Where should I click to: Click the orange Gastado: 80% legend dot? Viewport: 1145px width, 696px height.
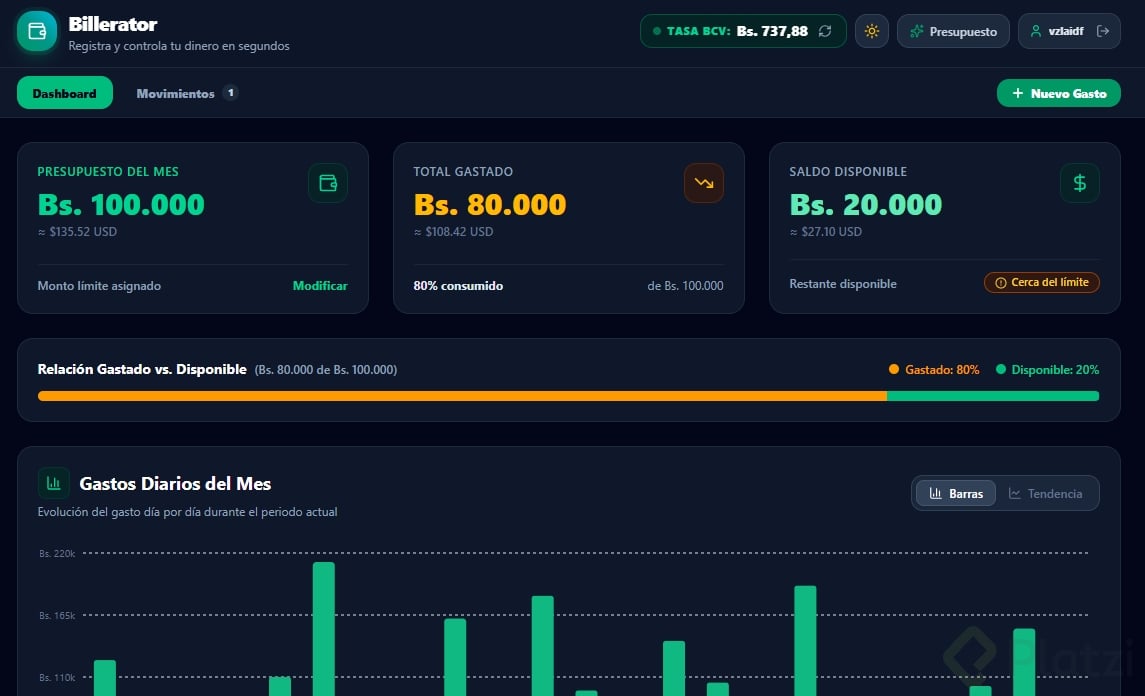[894, 370]
